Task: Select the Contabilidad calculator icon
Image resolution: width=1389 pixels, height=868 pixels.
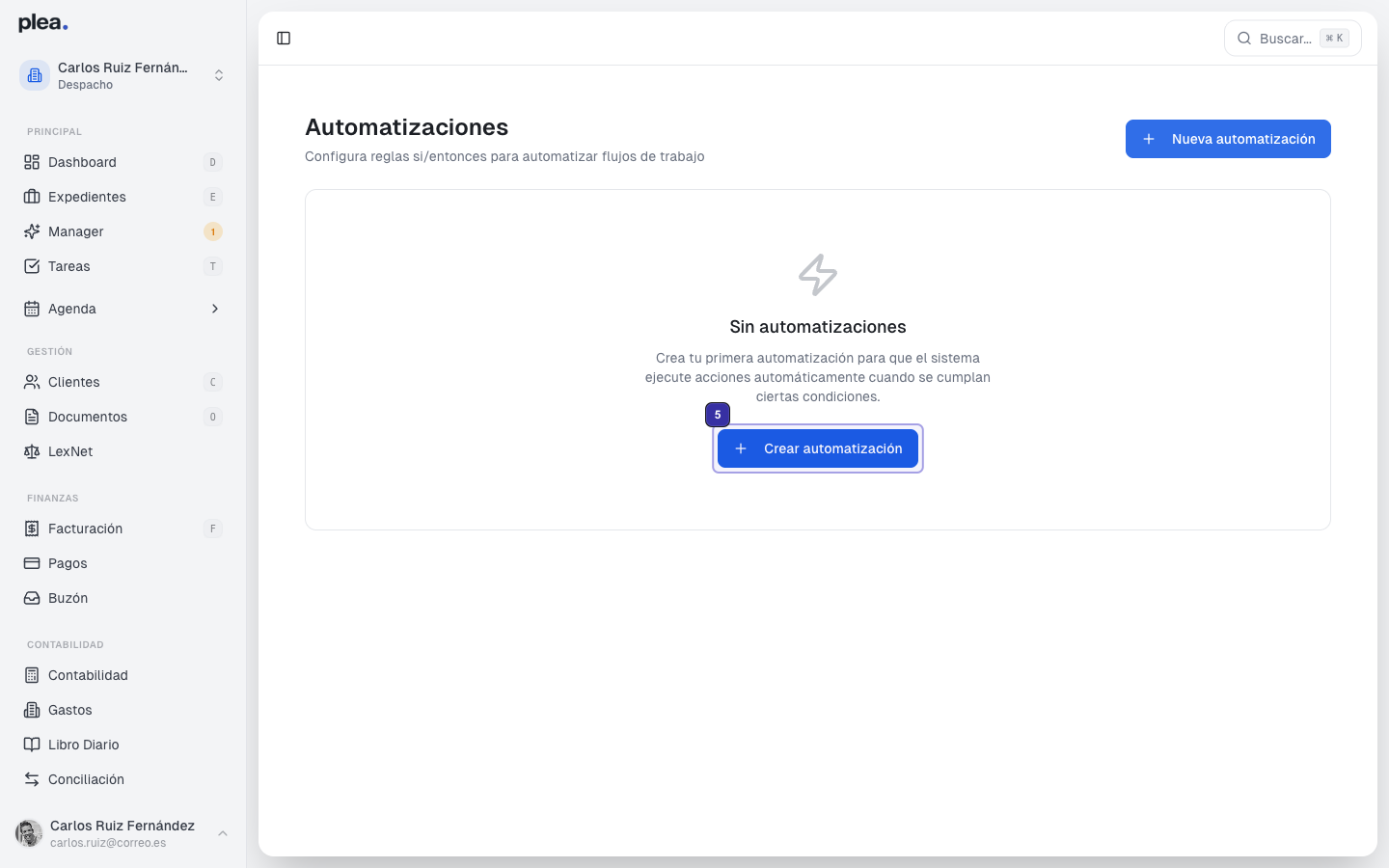Action: click(31, 675)
